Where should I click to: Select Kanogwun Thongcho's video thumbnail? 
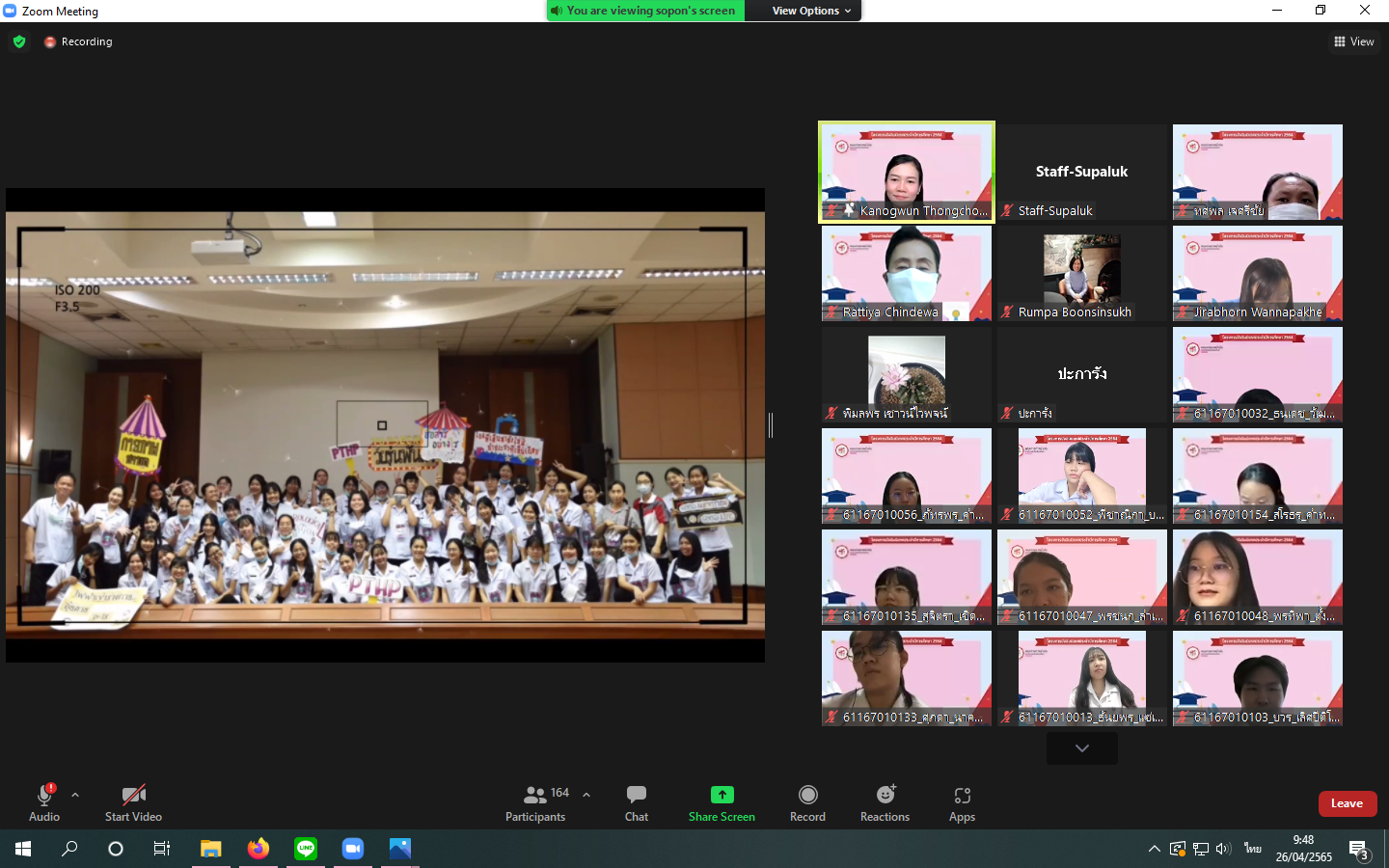[x=907, y=172]
